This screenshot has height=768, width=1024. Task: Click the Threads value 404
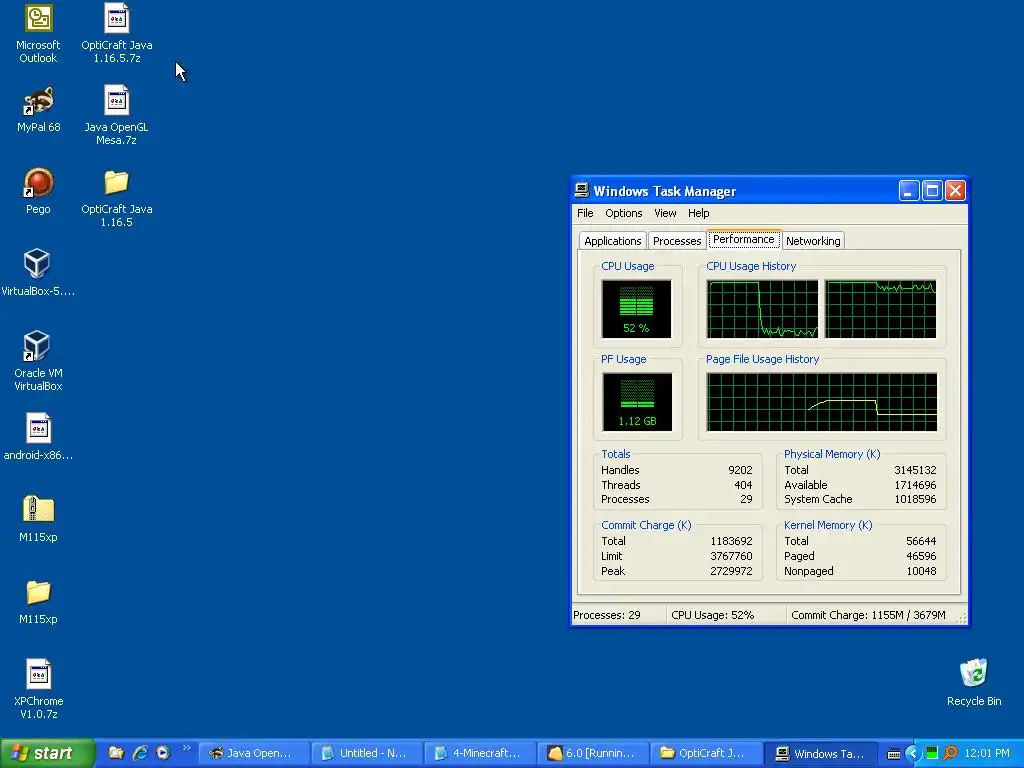tap(743, 485)
